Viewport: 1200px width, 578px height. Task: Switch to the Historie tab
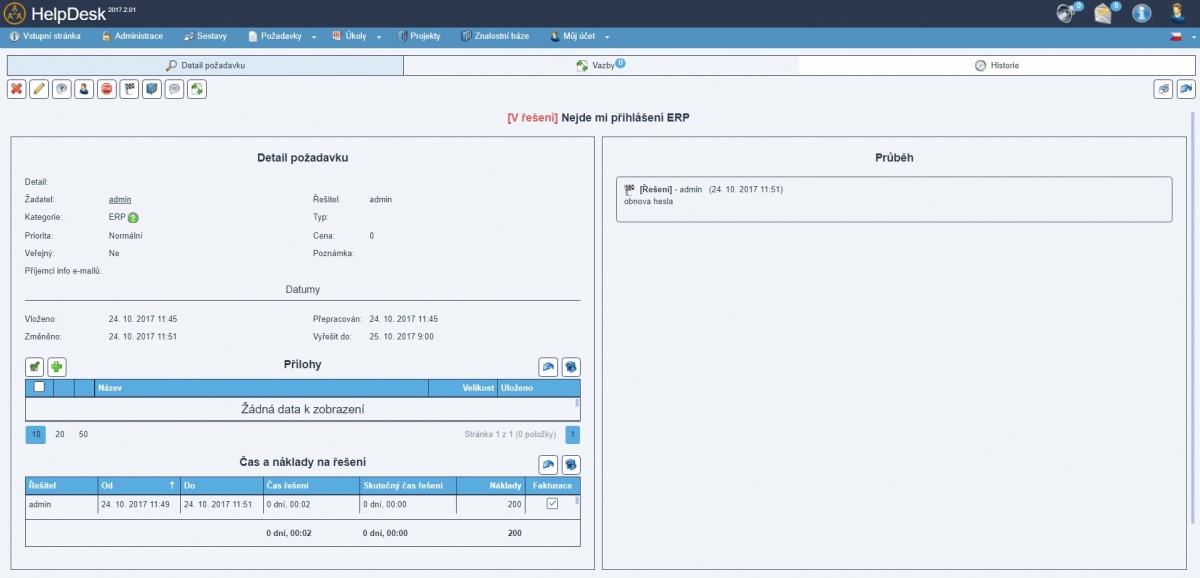pyautogui.click(x=997, y=65)
